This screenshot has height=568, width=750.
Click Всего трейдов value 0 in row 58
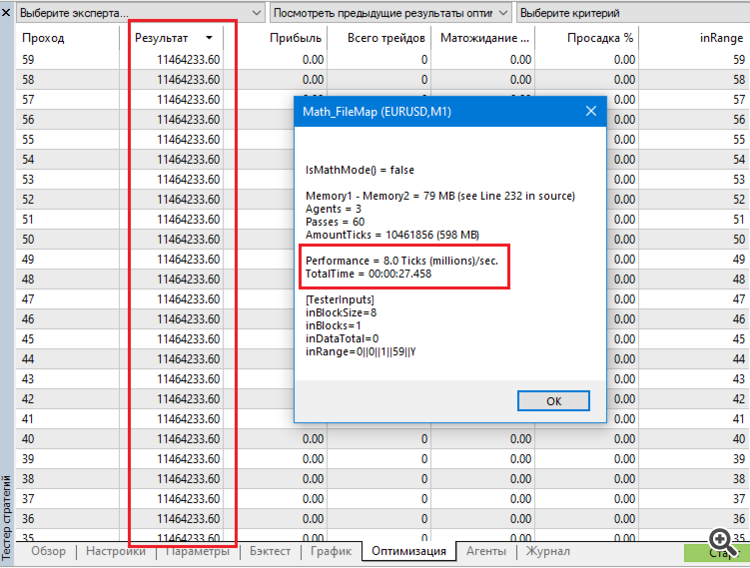point(424,80)
